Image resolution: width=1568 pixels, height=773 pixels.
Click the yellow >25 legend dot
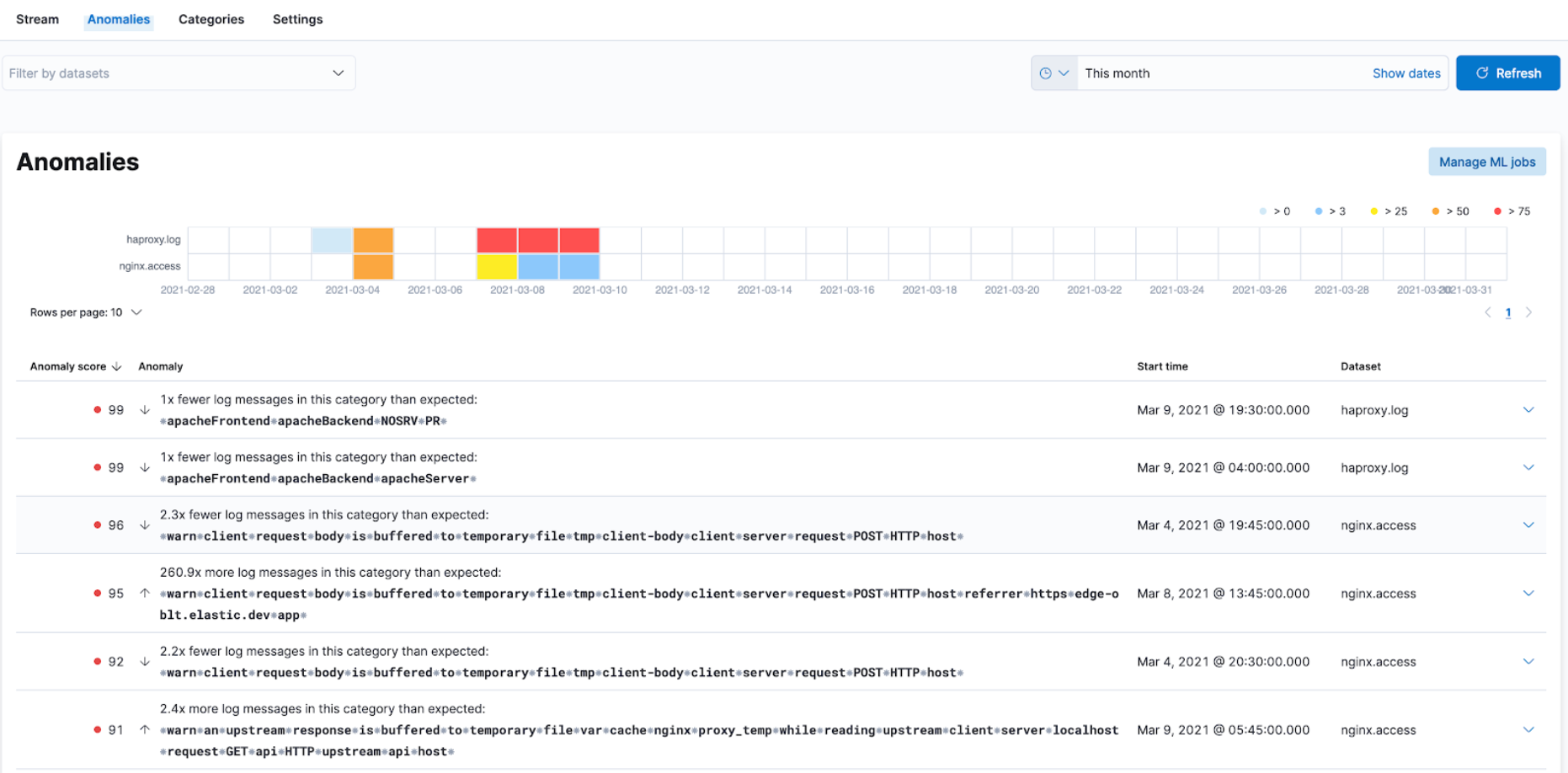pos(1373,211)
